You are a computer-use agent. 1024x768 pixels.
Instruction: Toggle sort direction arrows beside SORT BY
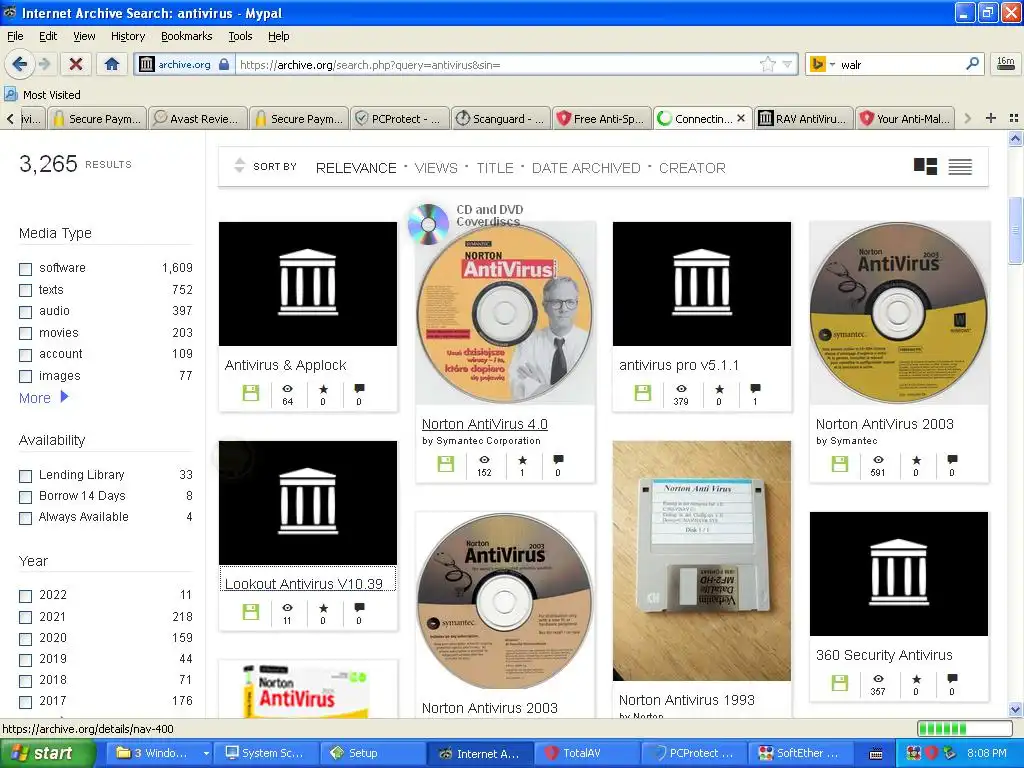[x=240, y=166]
